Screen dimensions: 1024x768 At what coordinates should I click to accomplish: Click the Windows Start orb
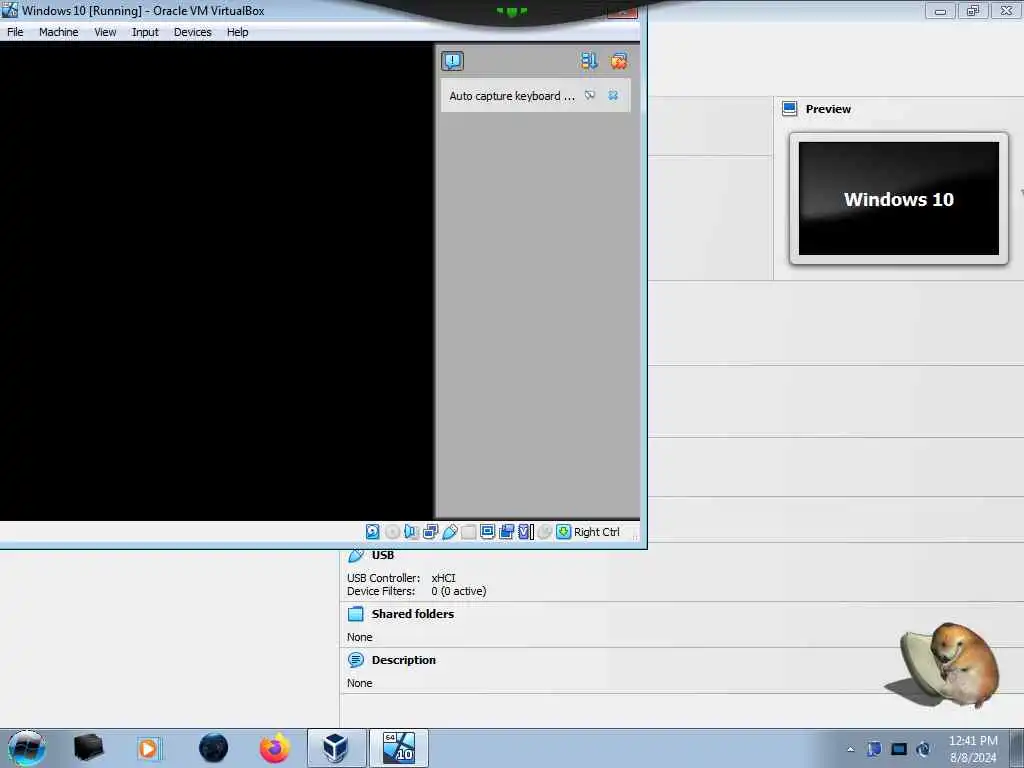tap(27, 748)
